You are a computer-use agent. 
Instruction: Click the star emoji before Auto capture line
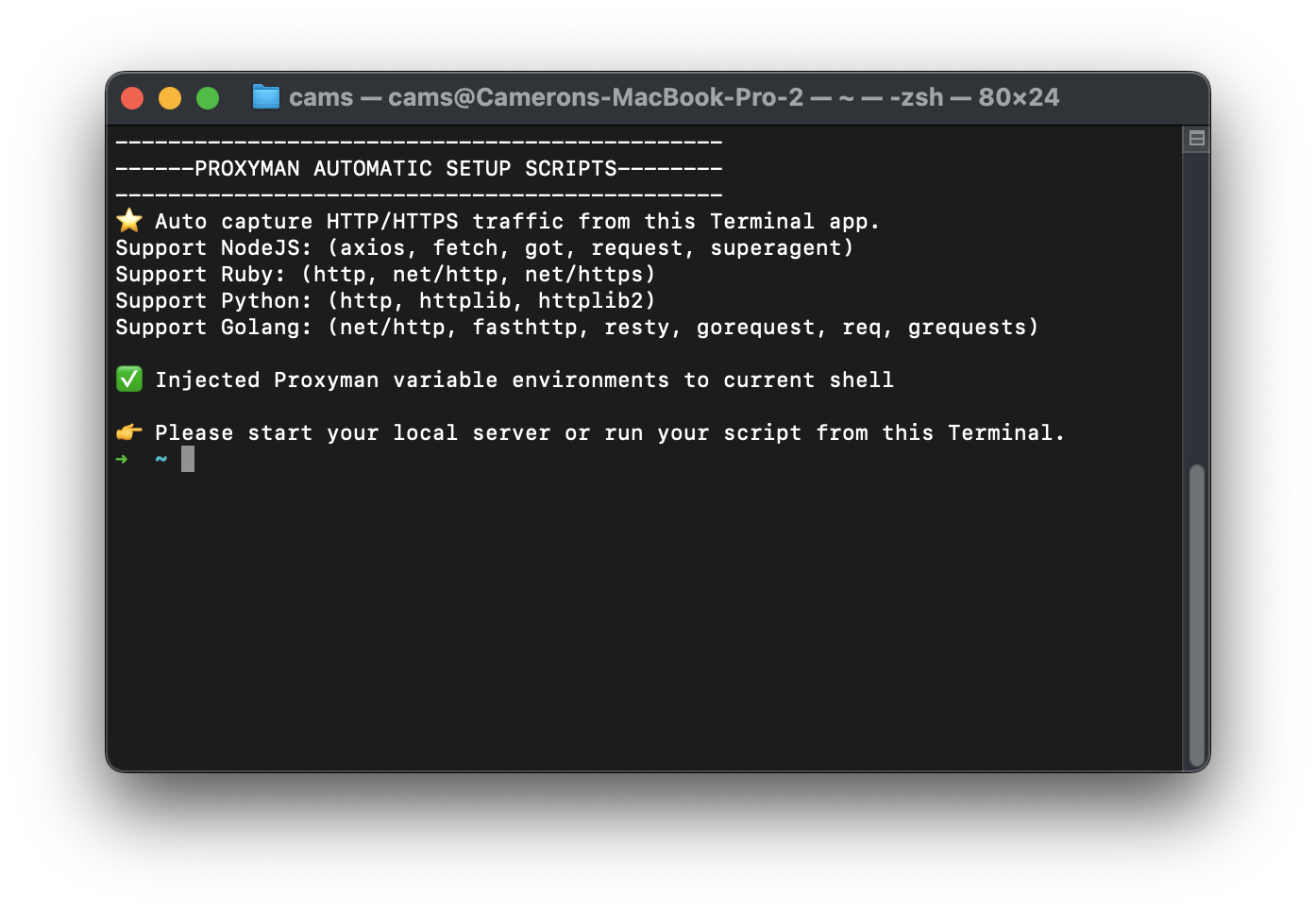[x=128, y=220]
